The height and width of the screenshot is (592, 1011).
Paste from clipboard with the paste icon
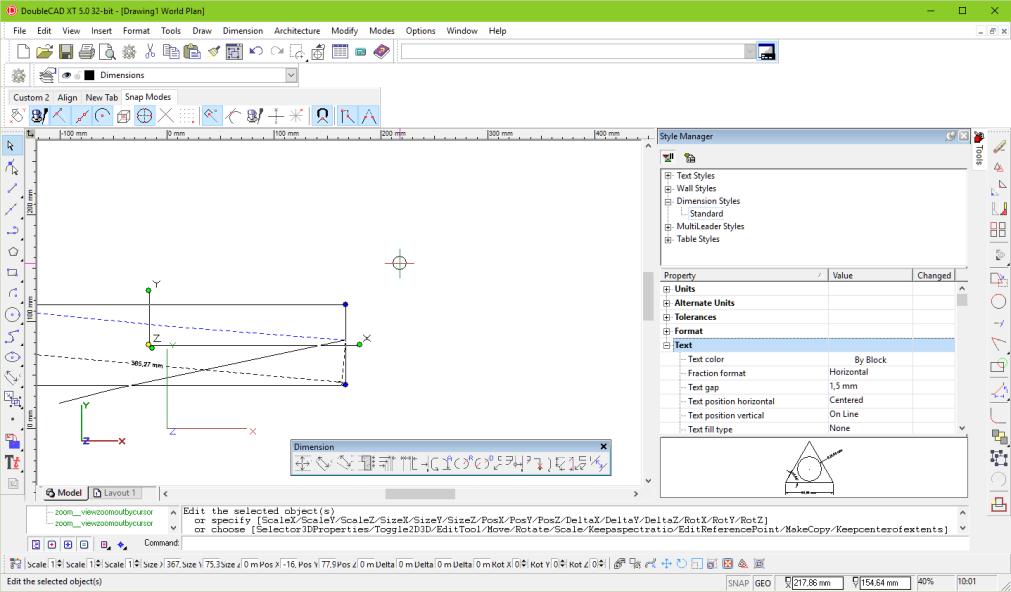(x=192, y=52)
